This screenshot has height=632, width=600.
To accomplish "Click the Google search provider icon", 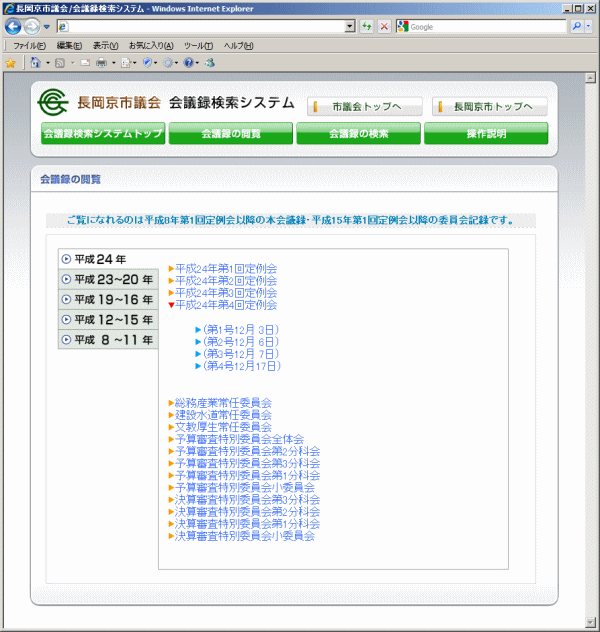I will tap(403, 27).
